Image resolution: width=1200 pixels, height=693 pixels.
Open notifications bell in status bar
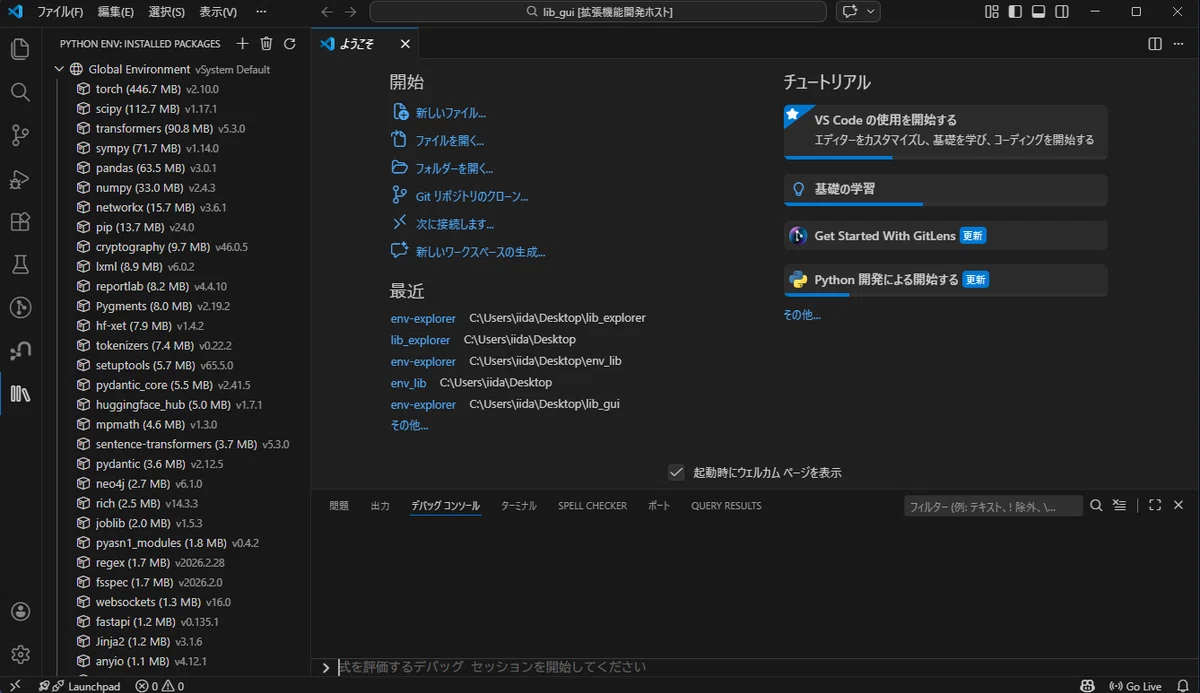[1183, 686]
